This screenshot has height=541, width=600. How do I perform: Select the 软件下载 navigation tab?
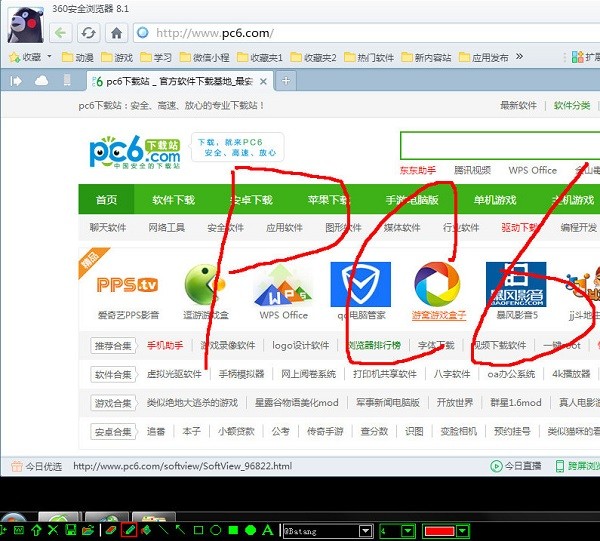tap(173, 199)
